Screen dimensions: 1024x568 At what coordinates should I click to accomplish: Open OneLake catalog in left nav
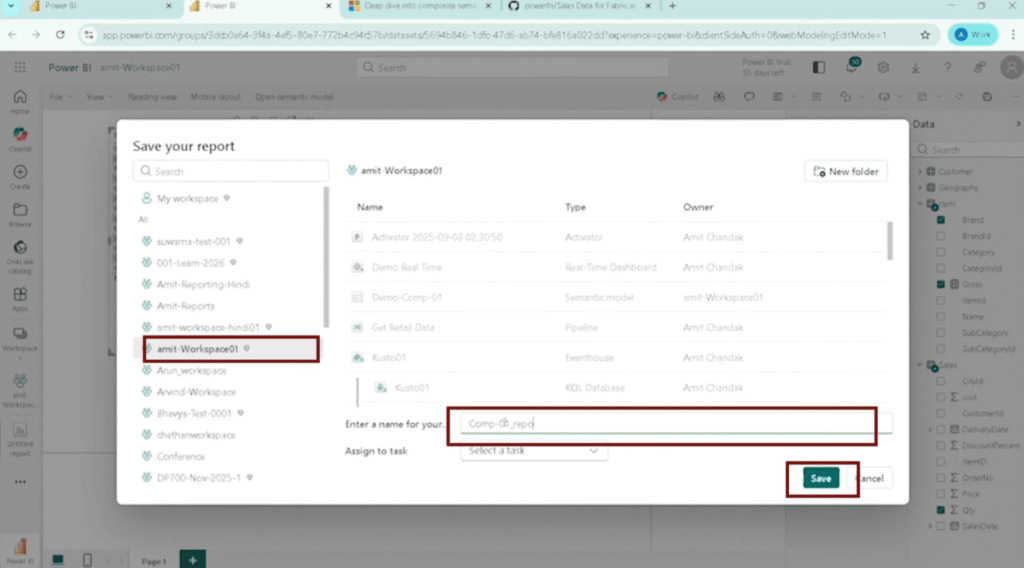pos(20,257)
